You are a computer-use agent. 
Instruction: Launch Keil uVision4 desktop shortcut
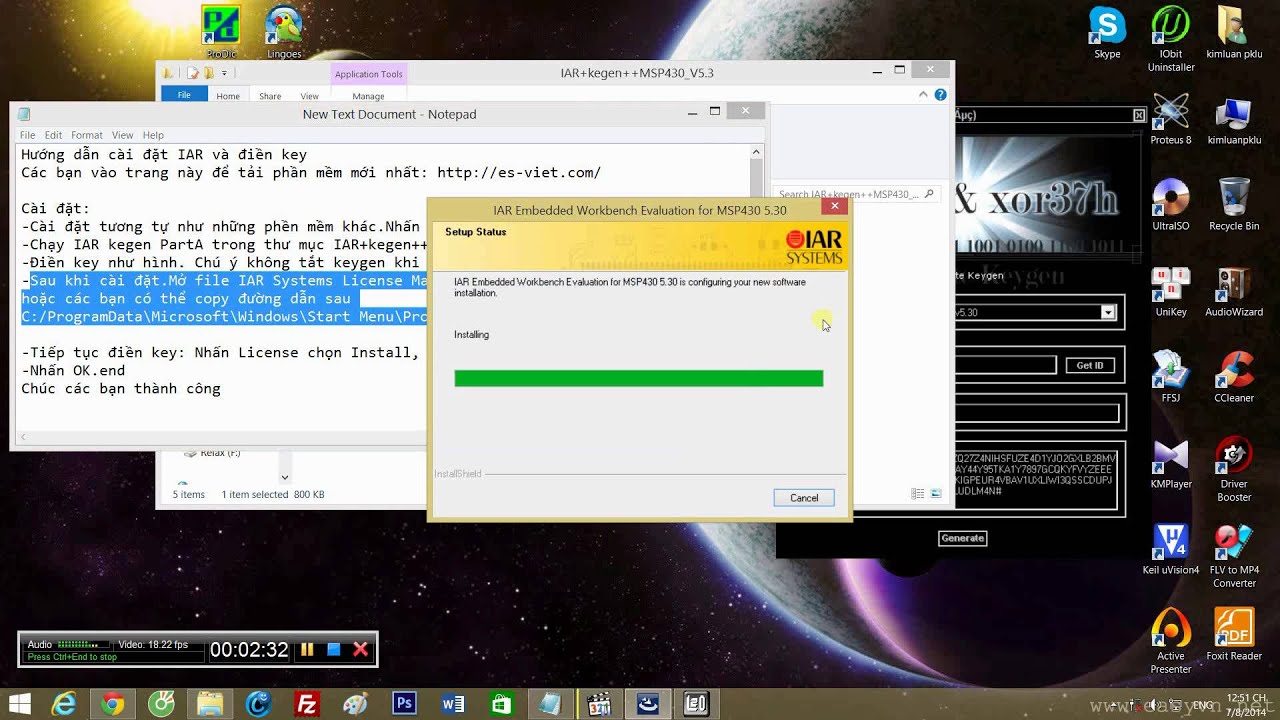pyautogui.click(x=1171, y=548)
